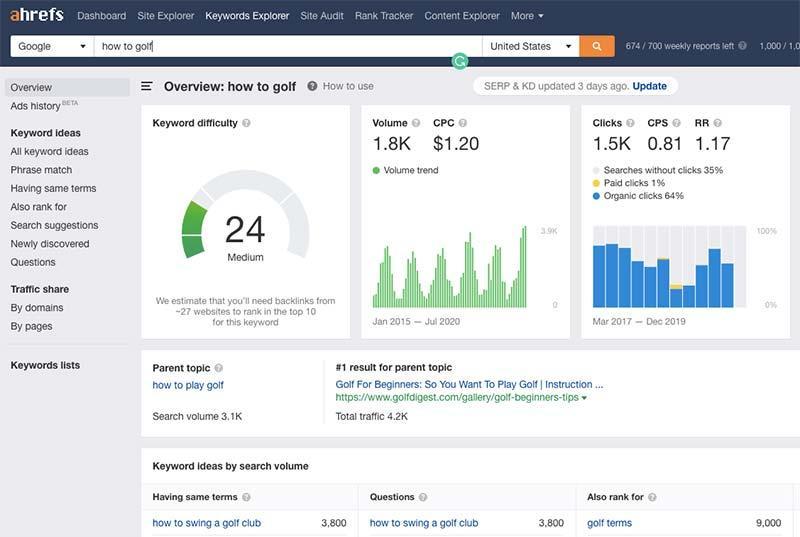Open Search suggestions report

(54, 225)
